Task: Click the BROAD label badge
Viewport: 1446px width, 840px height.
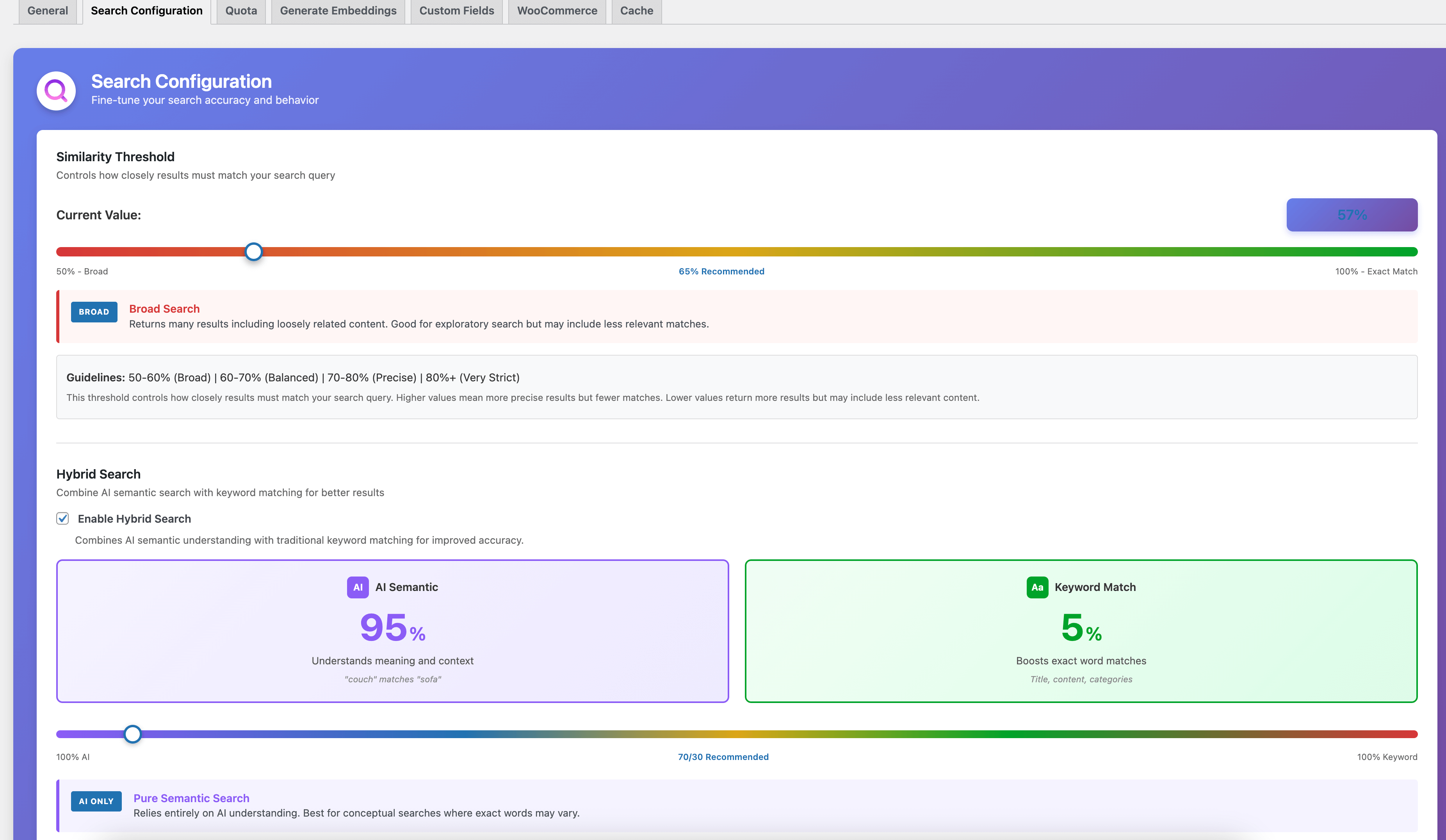Action: coord(94,311)
